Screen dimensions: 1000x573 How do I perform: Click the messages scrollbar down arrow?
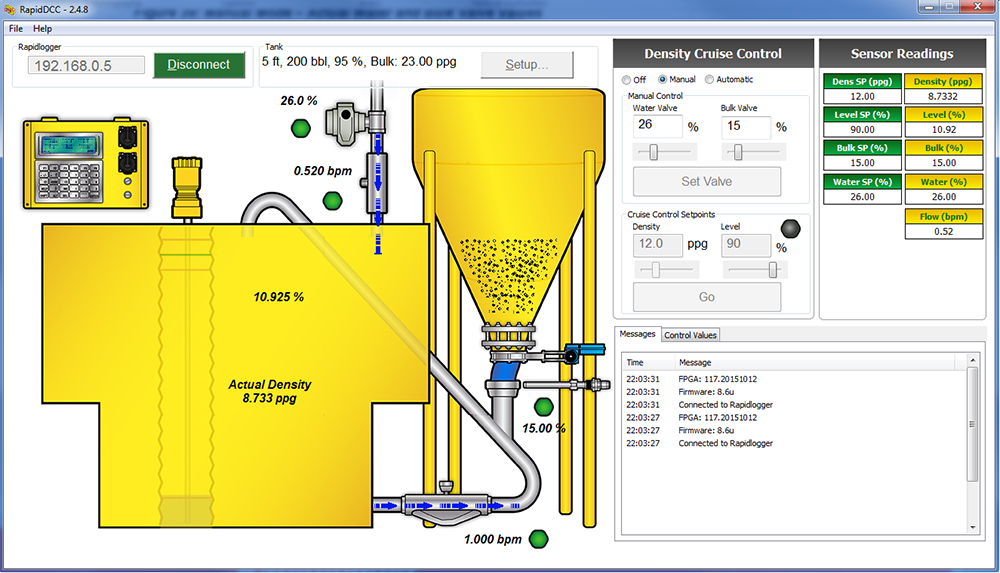coord(973,528)
